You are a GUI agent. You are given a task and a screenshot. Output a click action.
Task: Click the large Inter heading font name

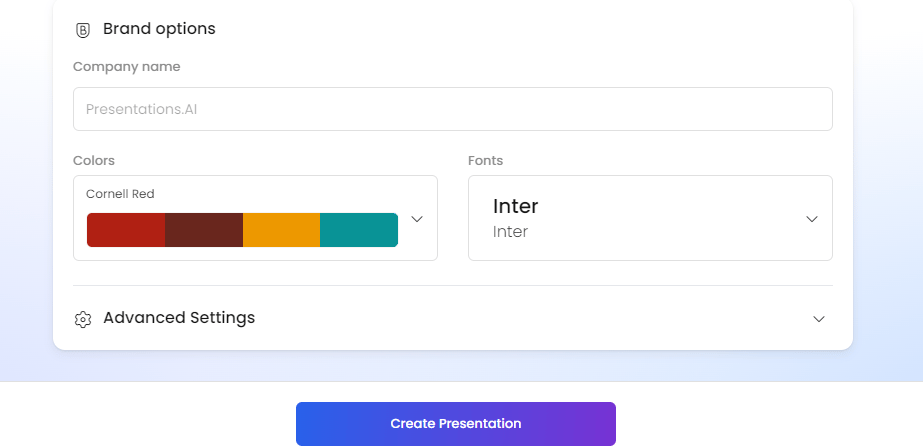coord(516,206)
